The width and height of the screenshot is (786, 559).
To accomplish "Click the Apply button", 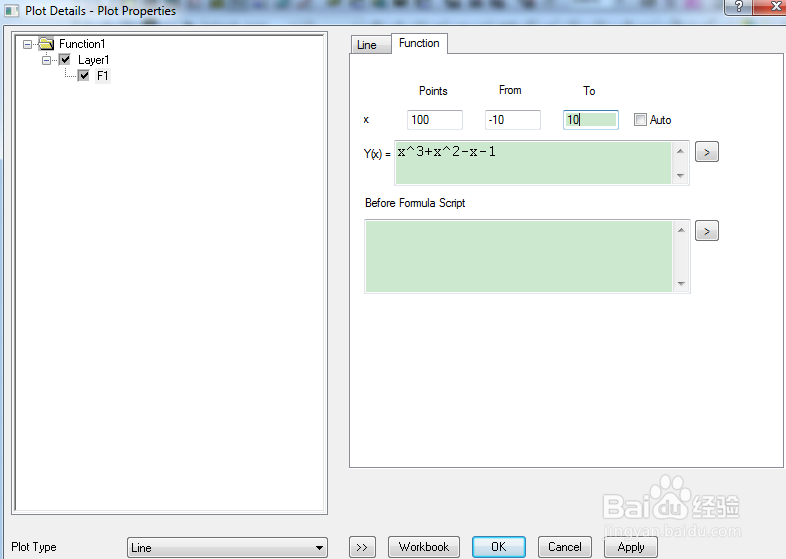I will (x=631, y=547).
